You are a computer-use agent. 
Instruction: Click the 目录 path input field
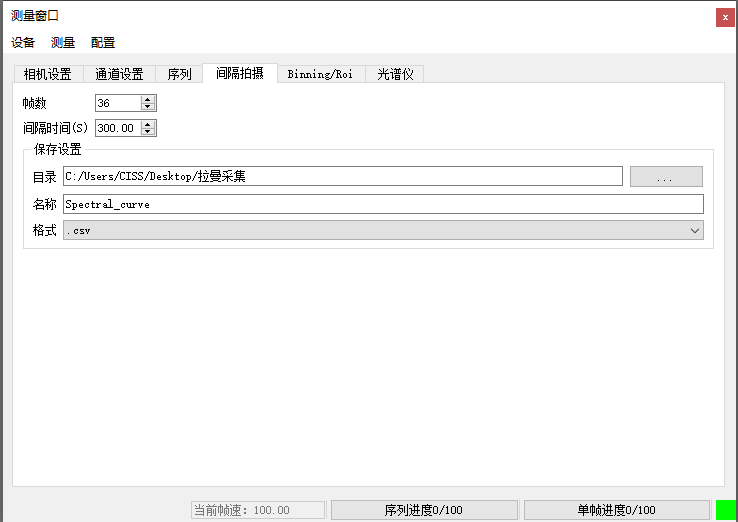click(x=342, y=176)
